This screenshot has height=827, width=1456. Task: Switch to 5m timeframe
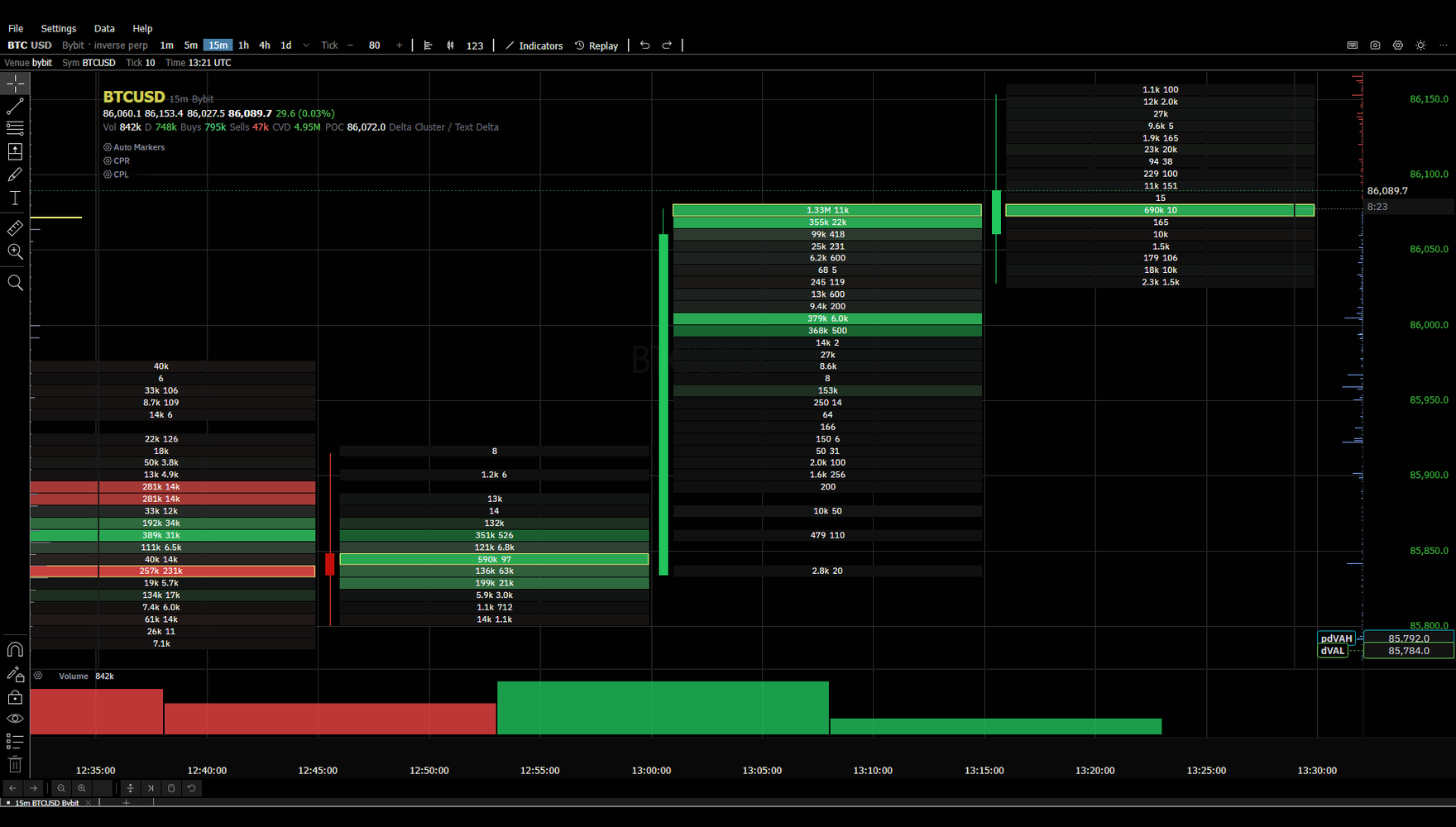191,45
